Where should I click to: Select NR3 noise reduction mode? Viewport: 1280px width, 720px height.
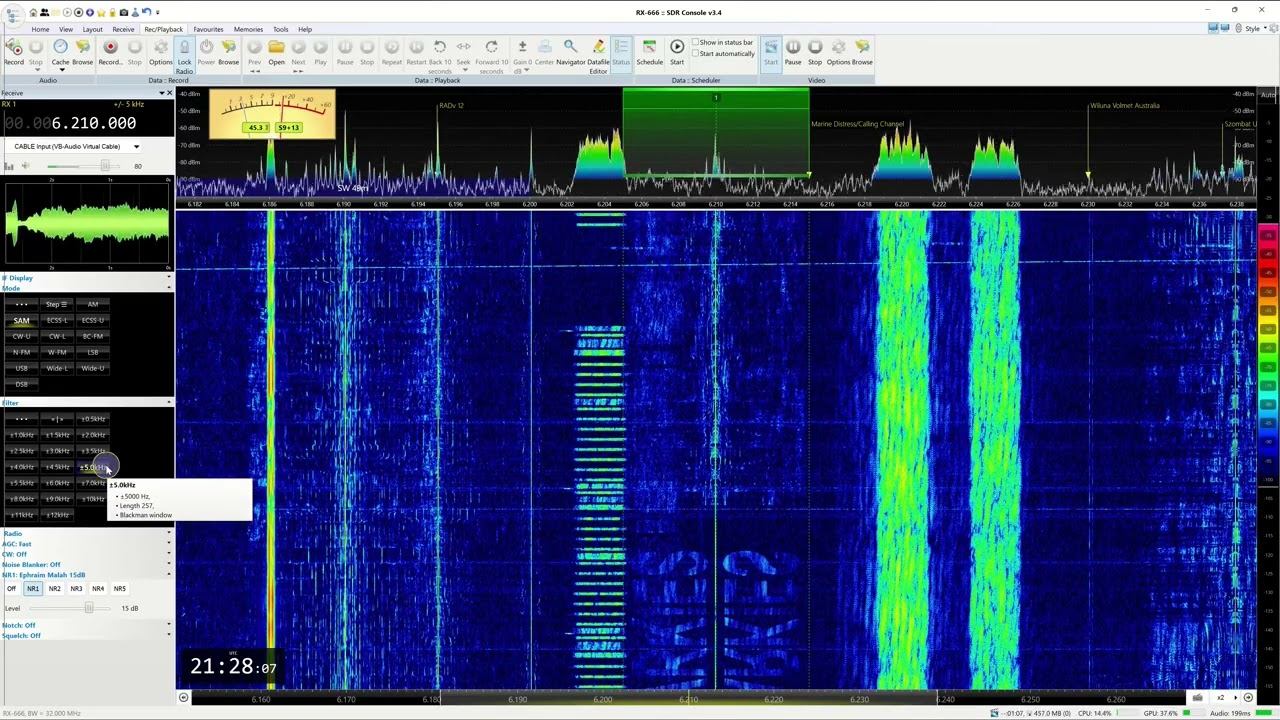(76, 589)
